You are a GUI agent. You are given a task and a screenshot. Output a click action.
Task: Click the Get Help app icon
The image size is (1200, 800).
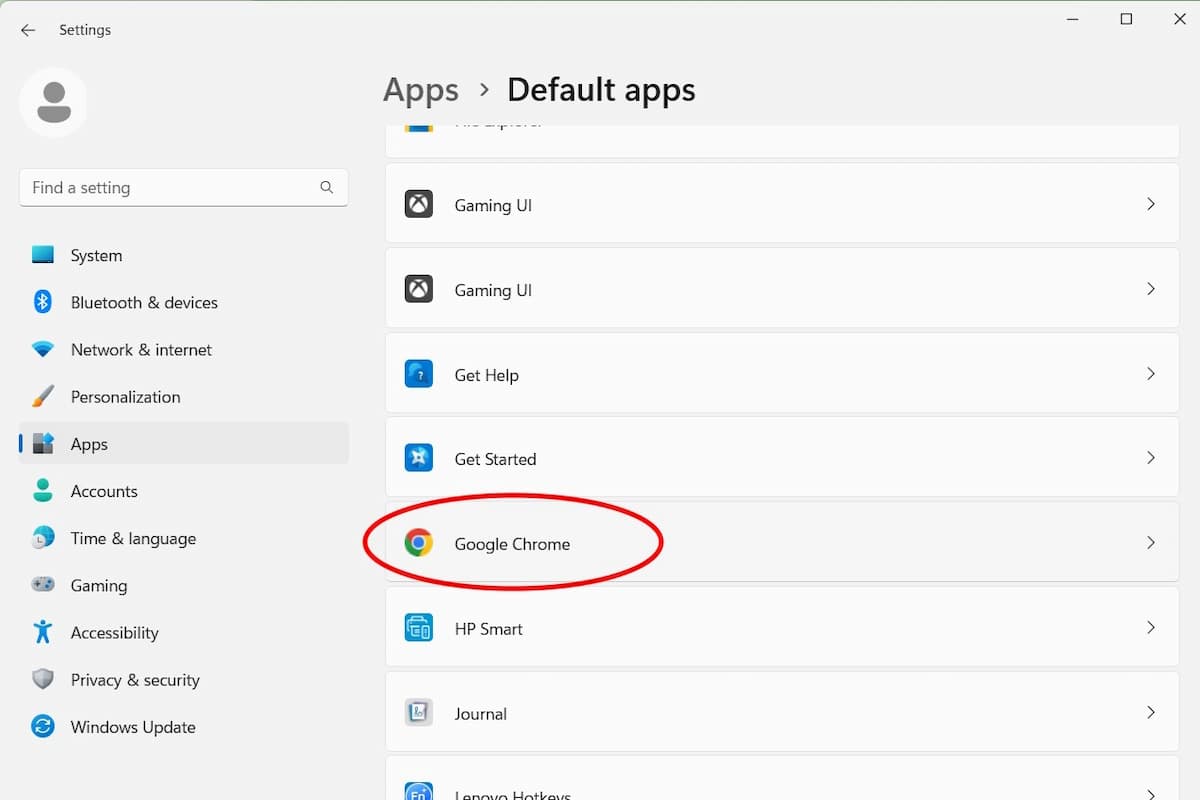click(419, 375)
